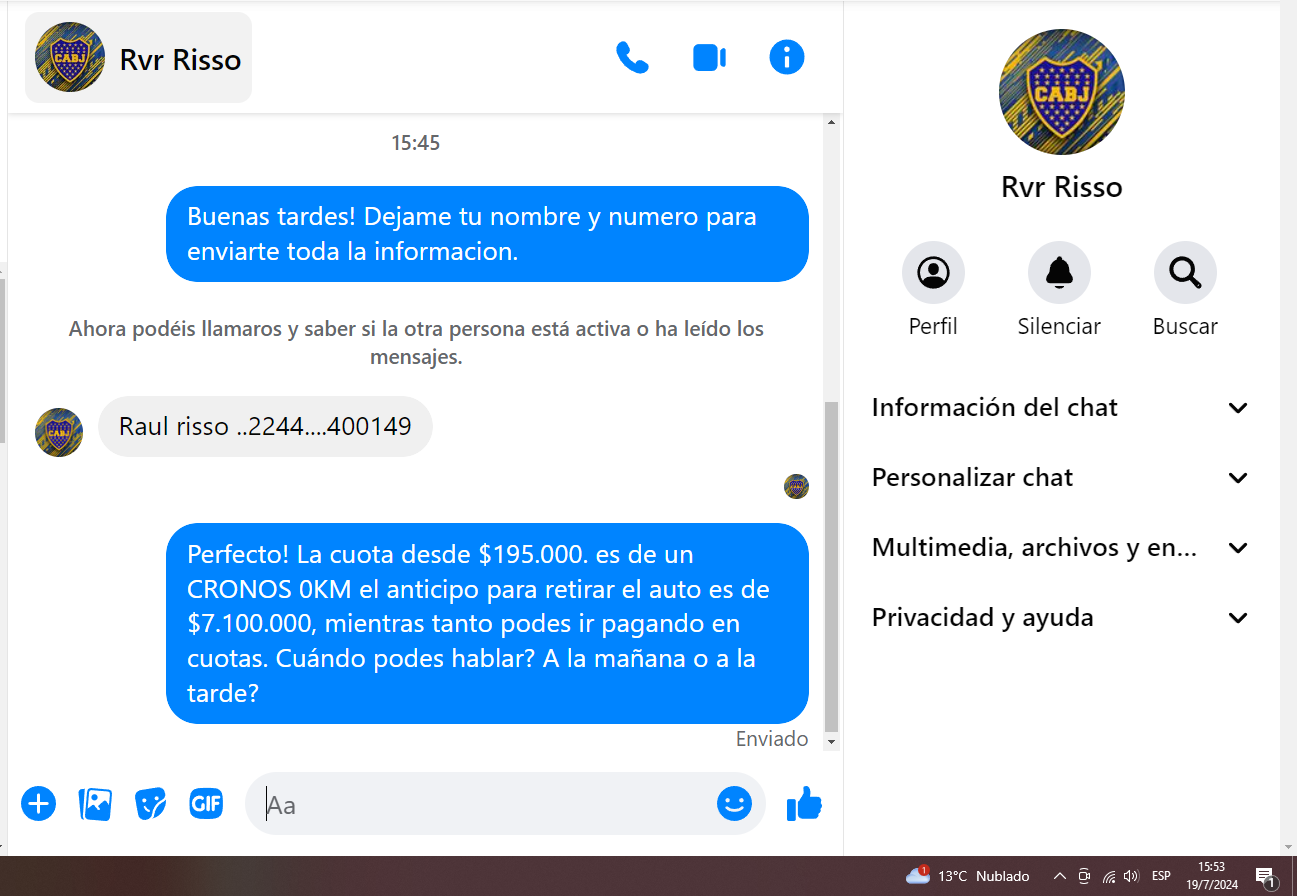The height and width of the screenshot is (896, 1297).
Task: Attach a photo with the image icon
Action: tap(95, 803)
